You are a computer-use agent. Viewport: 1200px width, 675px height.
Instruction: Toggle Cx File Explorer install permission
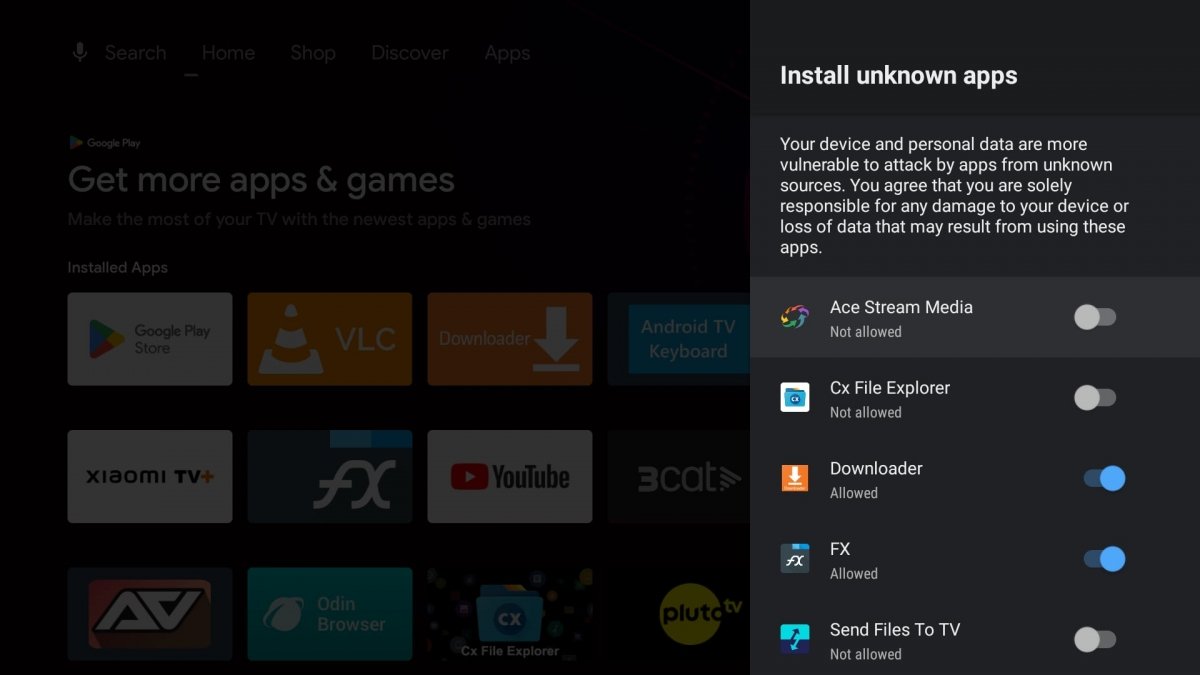(1095, 398)
